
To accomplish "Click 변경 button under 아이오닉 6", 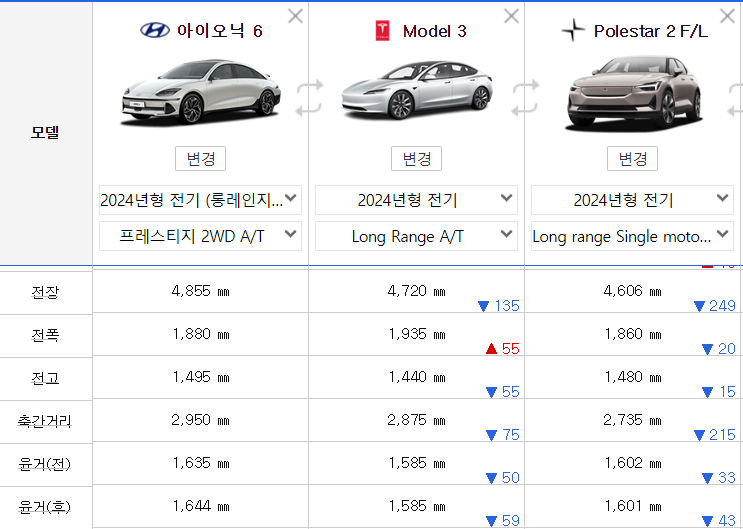I will (200, 158).
